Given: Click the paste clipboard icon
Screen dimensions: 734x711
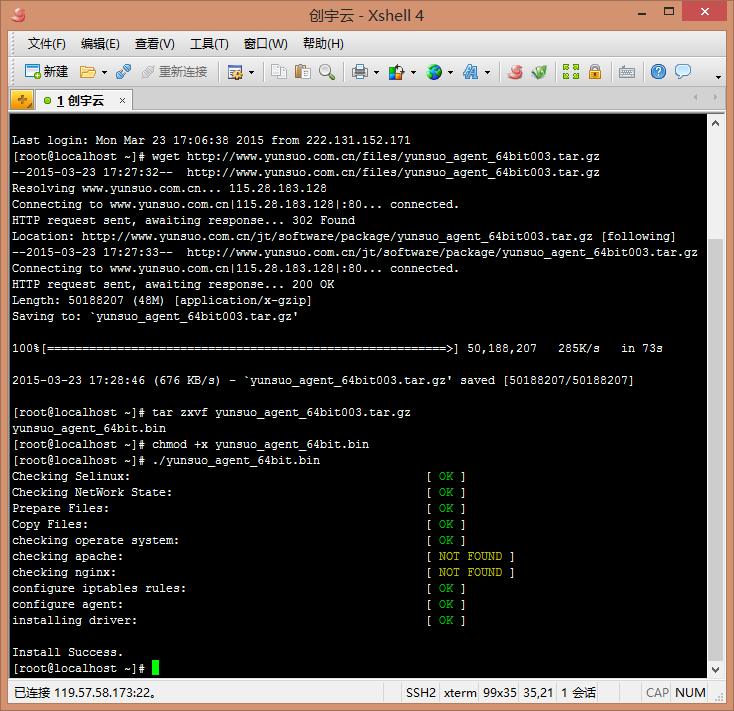Looking at the screenshot, I should tap(302, 72).
